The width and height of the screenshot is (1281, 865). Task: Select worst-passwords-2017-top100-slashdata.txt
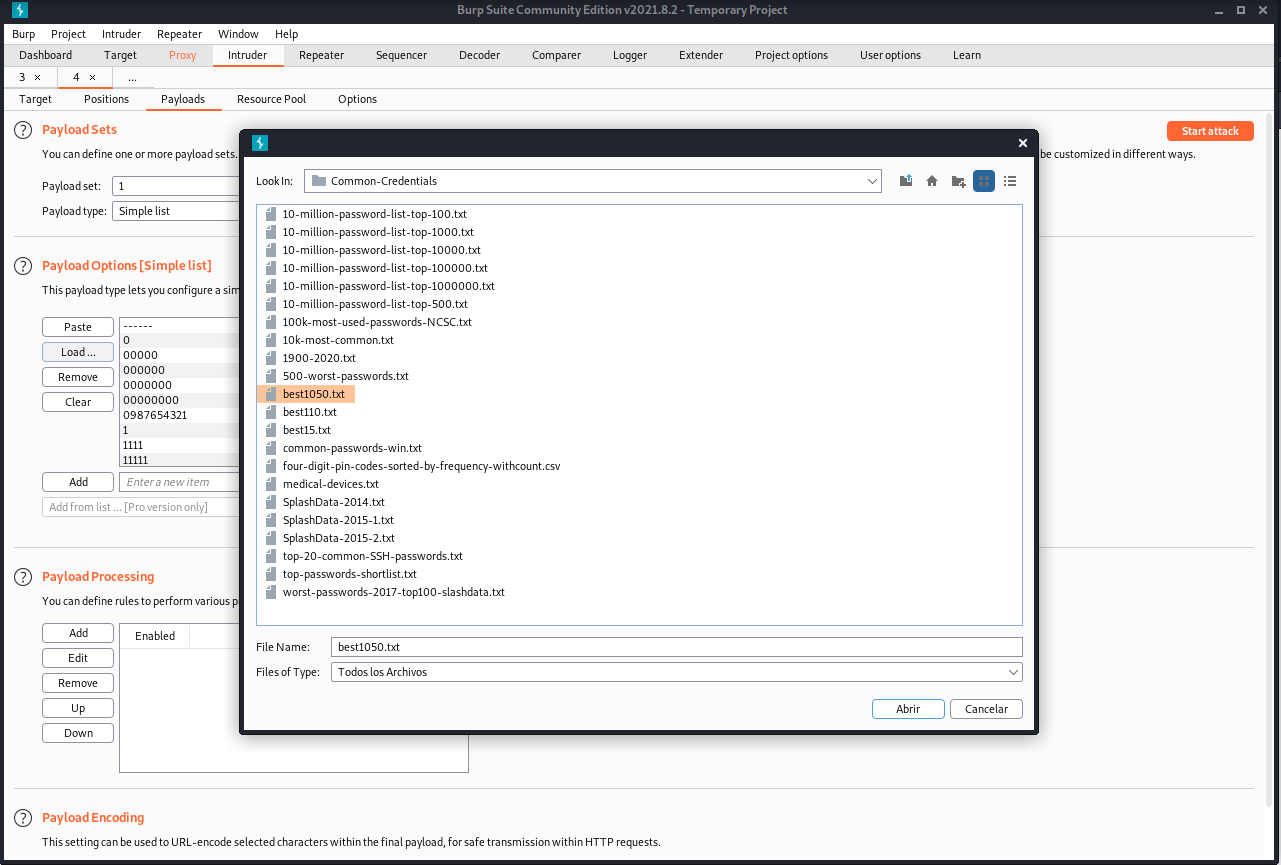pyautogui.click(x=393, y=592)
